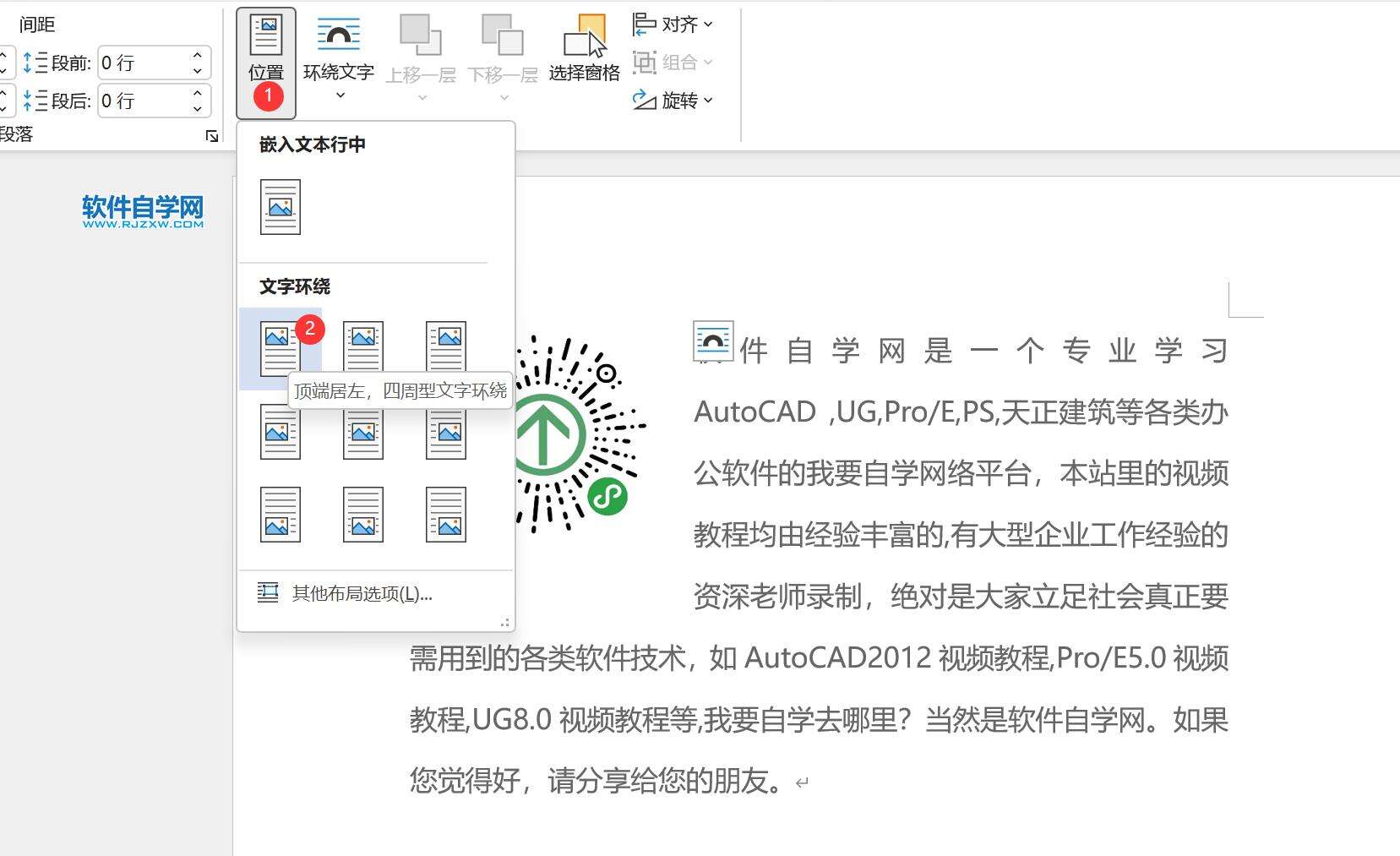Viewport: 1400px width, 856px height.
Task: Increase 段前 spacing with the up arrow
Action: click(x=198, y=55)
